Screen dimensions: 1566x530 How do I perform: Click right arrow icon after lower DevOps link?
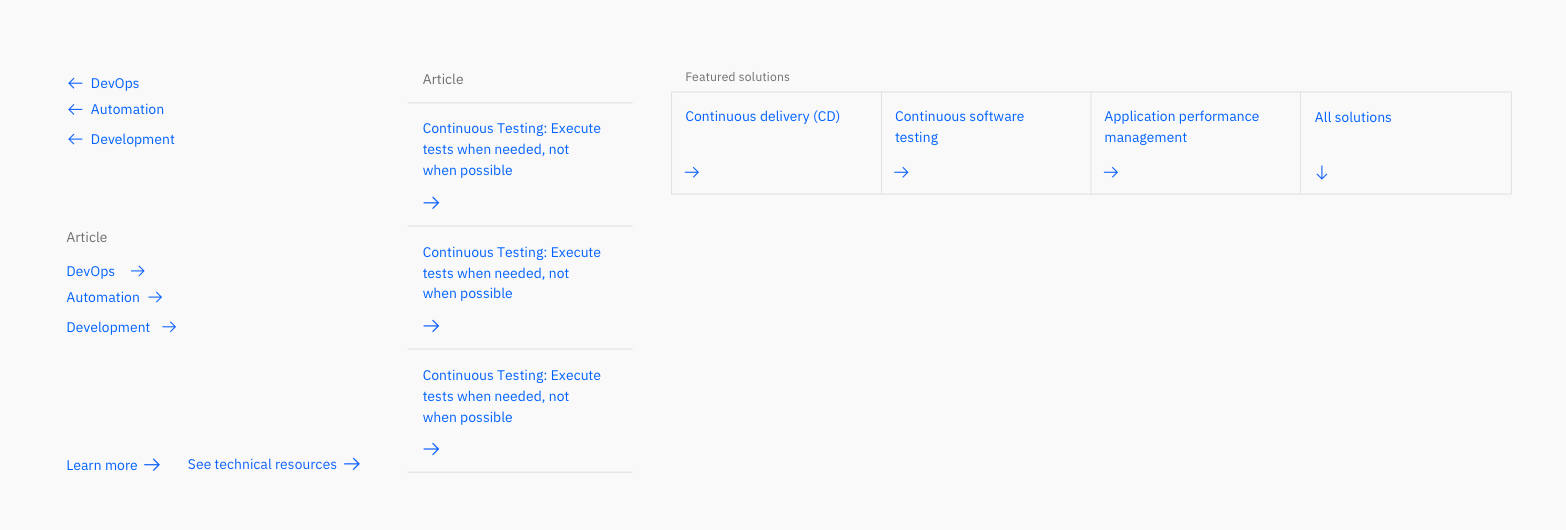(138, 271)
